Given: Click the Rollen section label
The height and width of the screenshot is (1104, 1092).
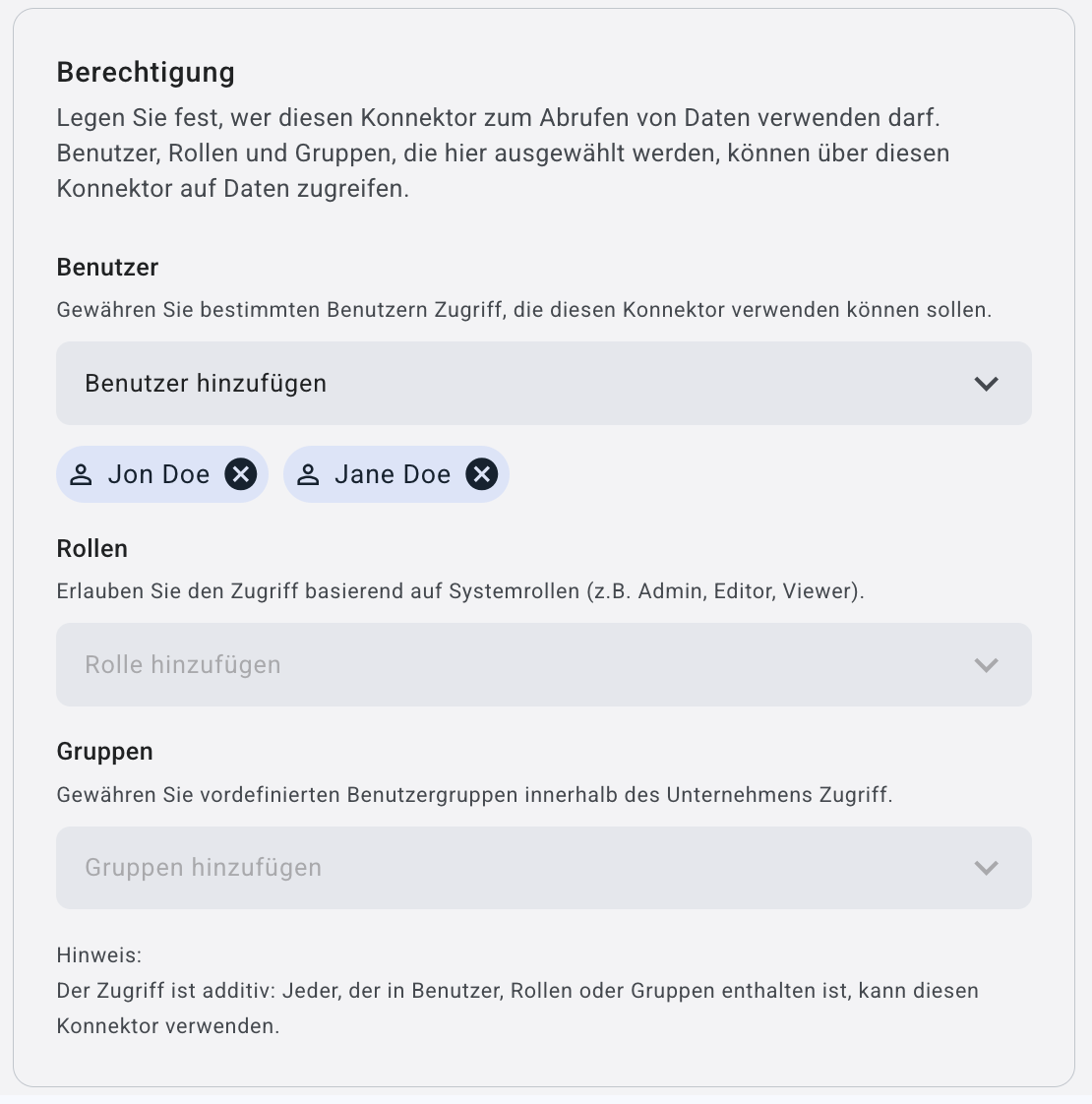Looking at the screenshot, I should click(92, 549).
